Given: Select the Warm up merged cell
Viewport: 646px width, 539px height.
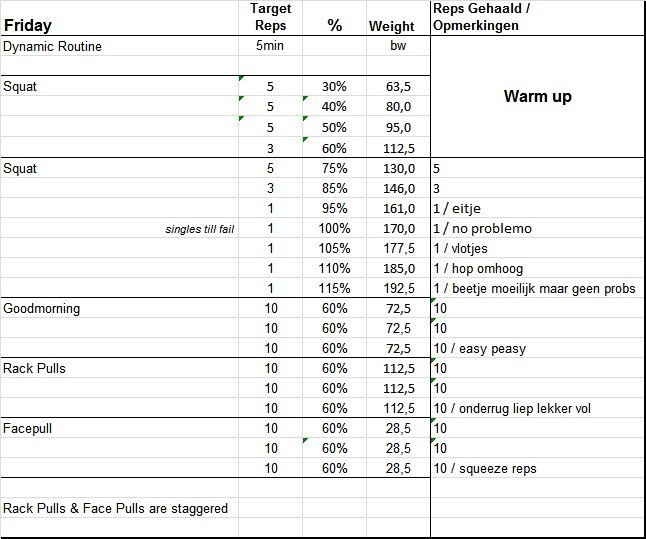Looking at the screenshot, I should click(537, 99).
